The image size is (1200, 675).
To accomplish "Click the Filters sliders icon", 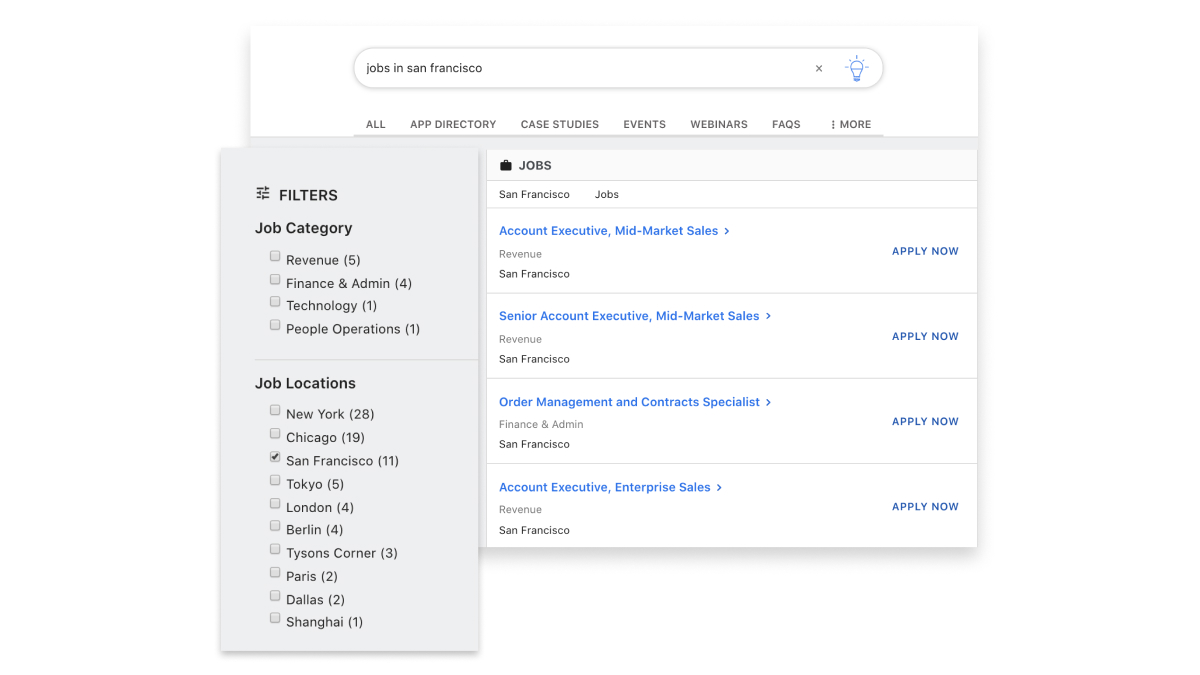I will 263,194.
